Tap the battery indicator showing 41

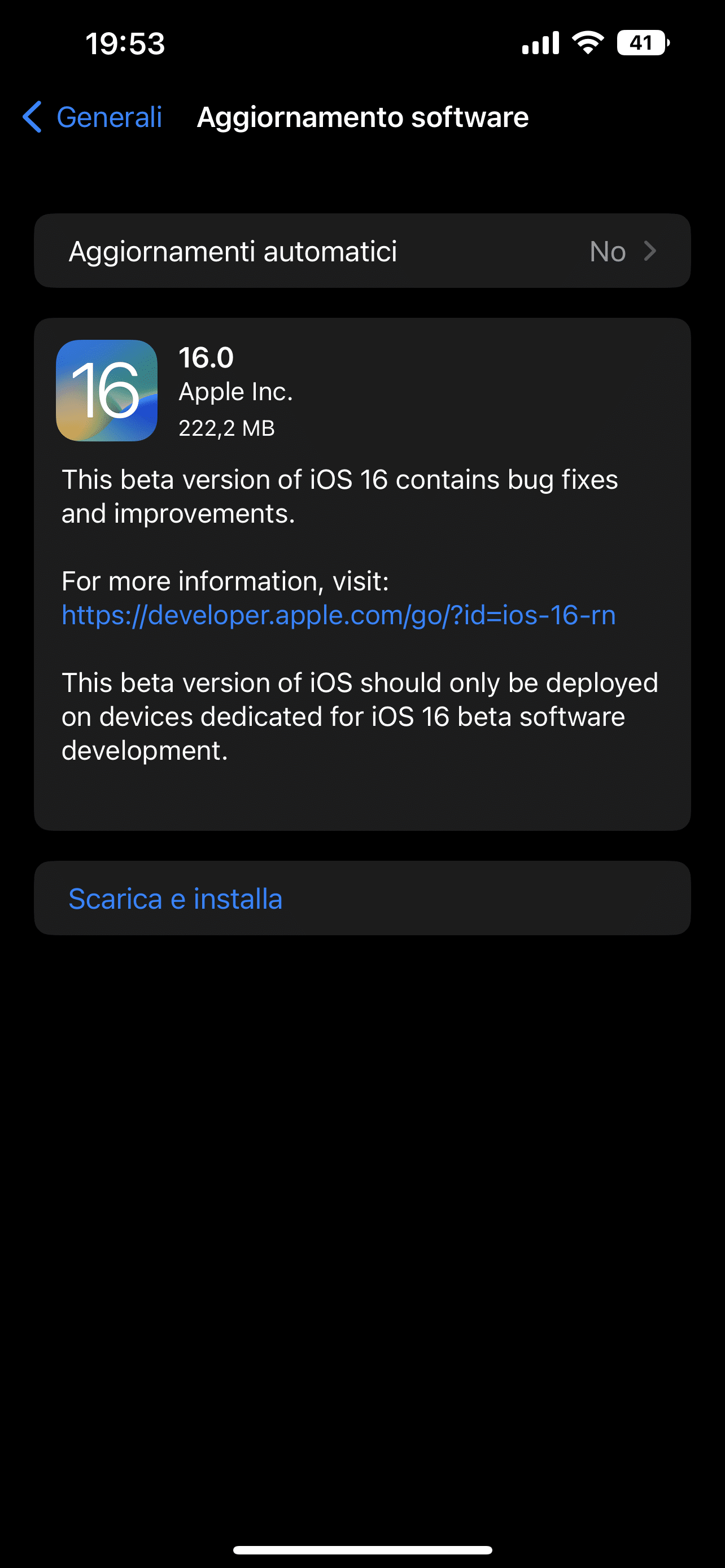coord(643,43)
